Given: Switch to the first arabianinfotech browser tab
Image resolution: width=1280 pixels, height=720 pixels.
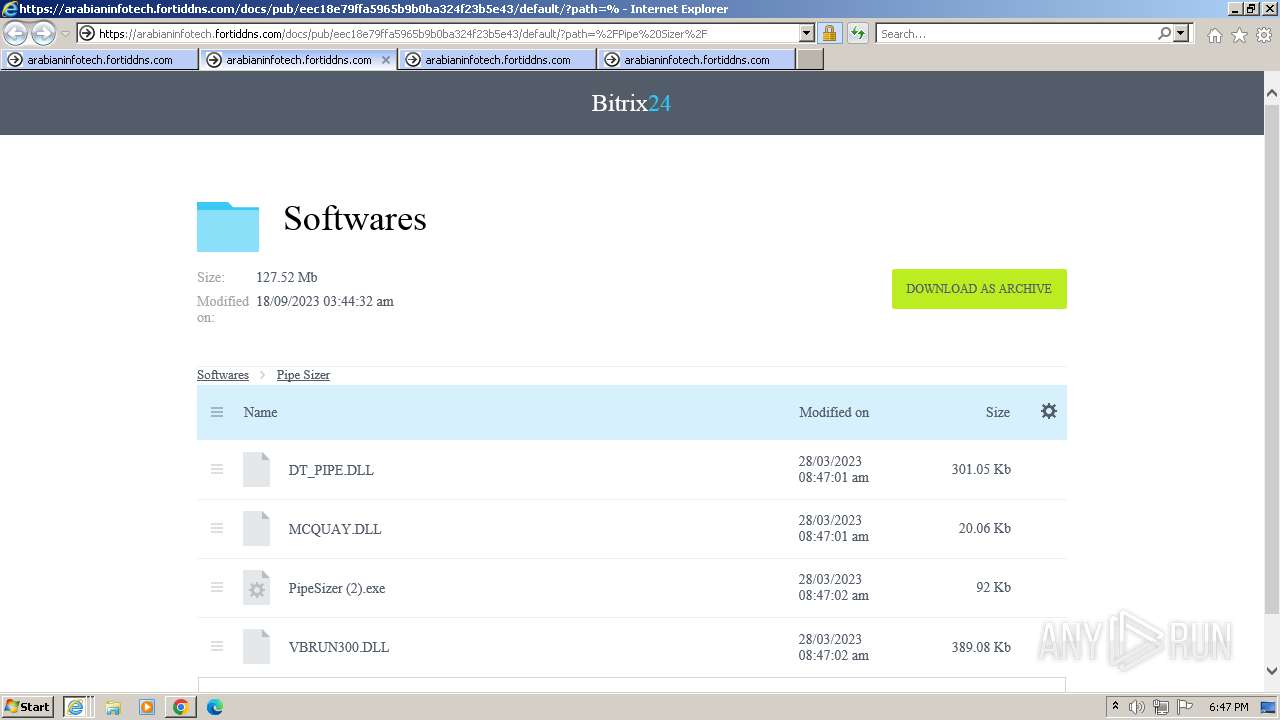Looking at the screenshot, I should tap(99, 60).
